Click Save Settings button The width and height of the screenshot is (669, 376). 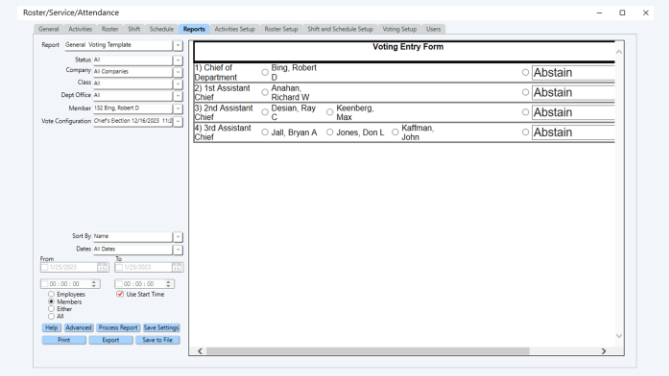tap(161, 328)
